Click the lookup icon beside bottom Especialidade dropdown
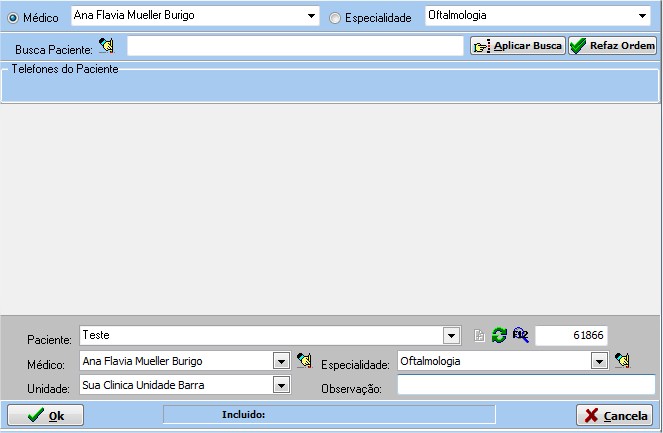663x433 pixels. coord(622,360)
